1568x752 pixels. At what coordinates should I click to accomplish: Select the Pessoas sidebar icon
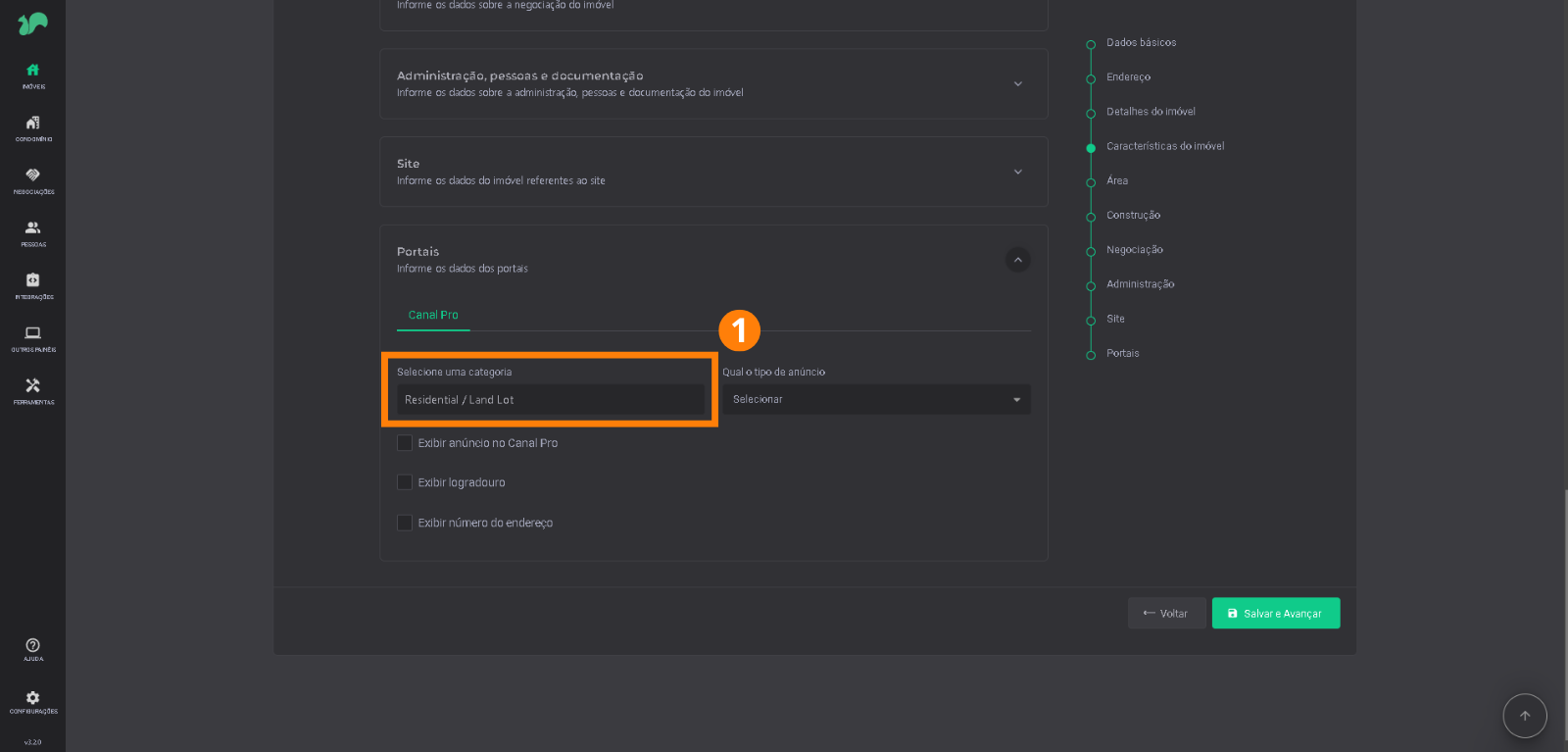point(32,232)
